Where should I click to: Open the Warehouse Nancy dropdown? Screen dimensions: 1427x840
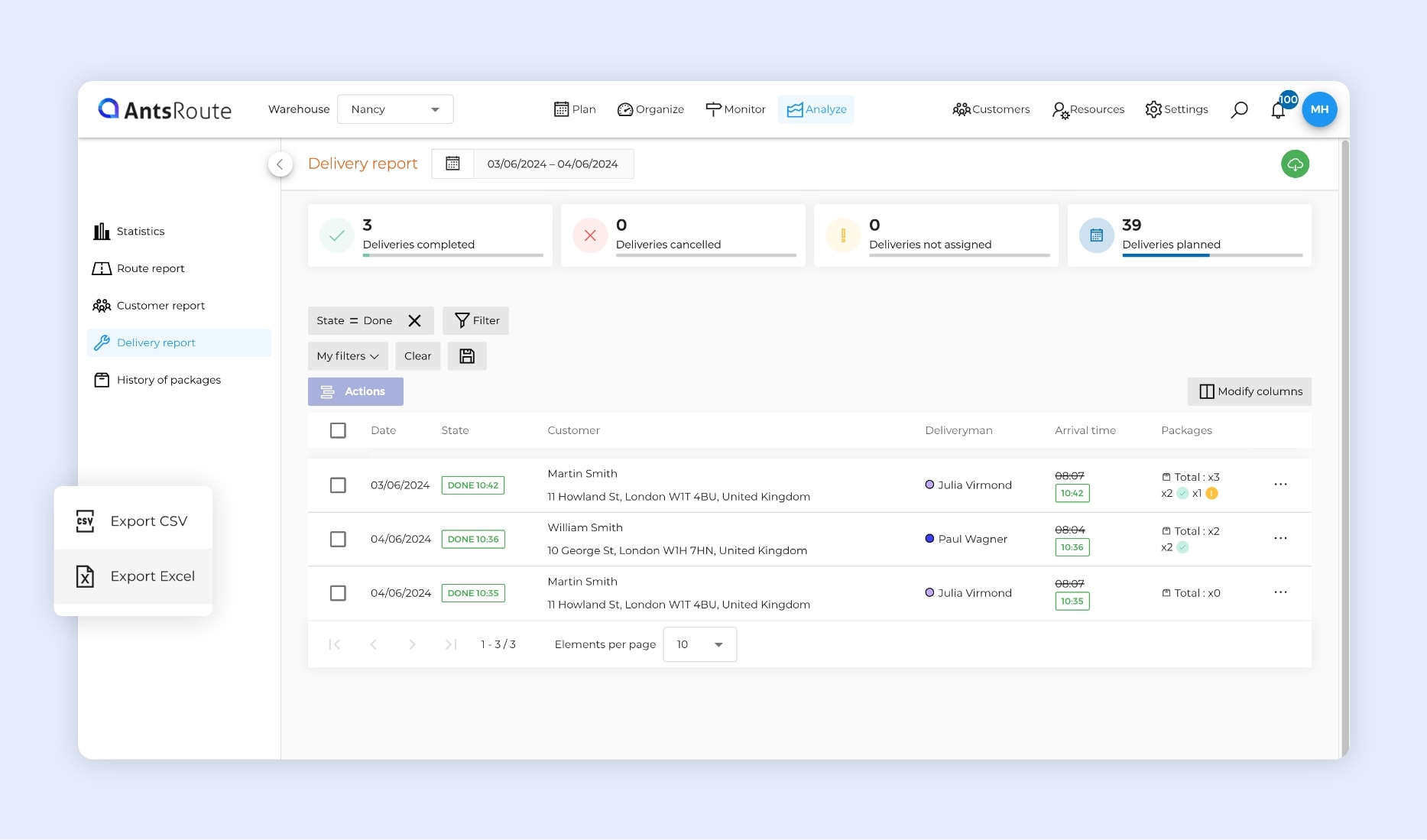(395, 109)
